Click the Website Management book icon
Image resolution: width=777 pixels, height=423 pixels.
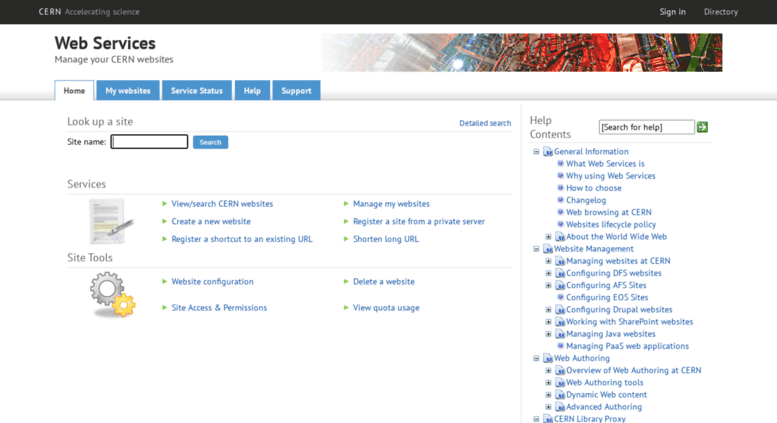tap(548, 249)
